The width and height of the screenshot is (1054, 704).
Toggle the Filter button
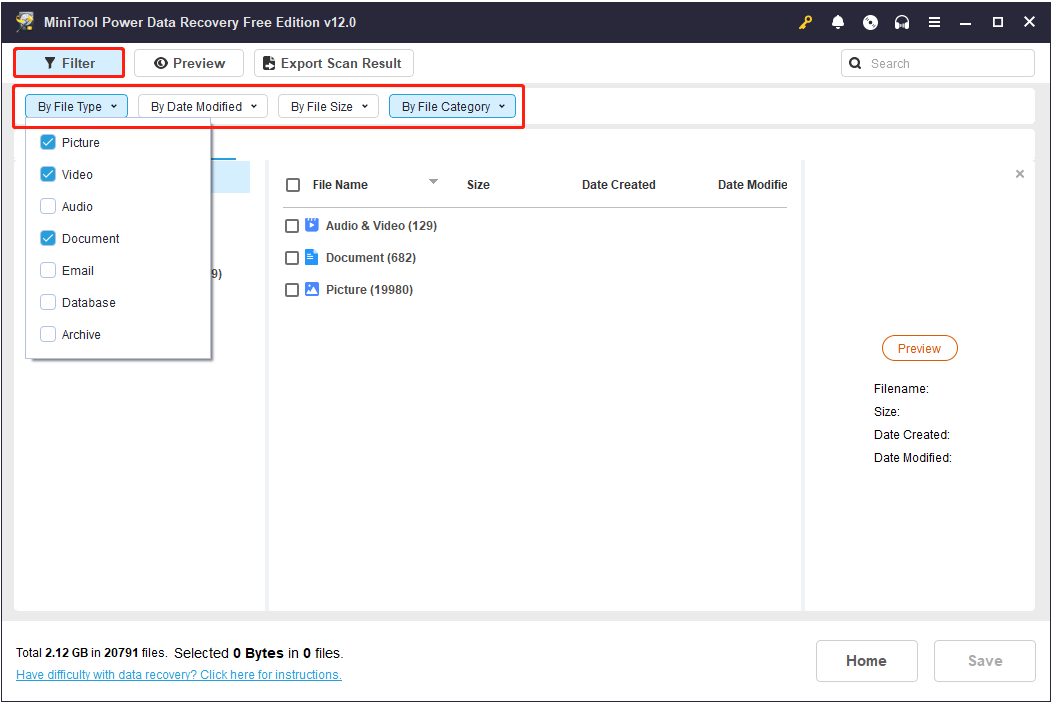coord(69,63)
